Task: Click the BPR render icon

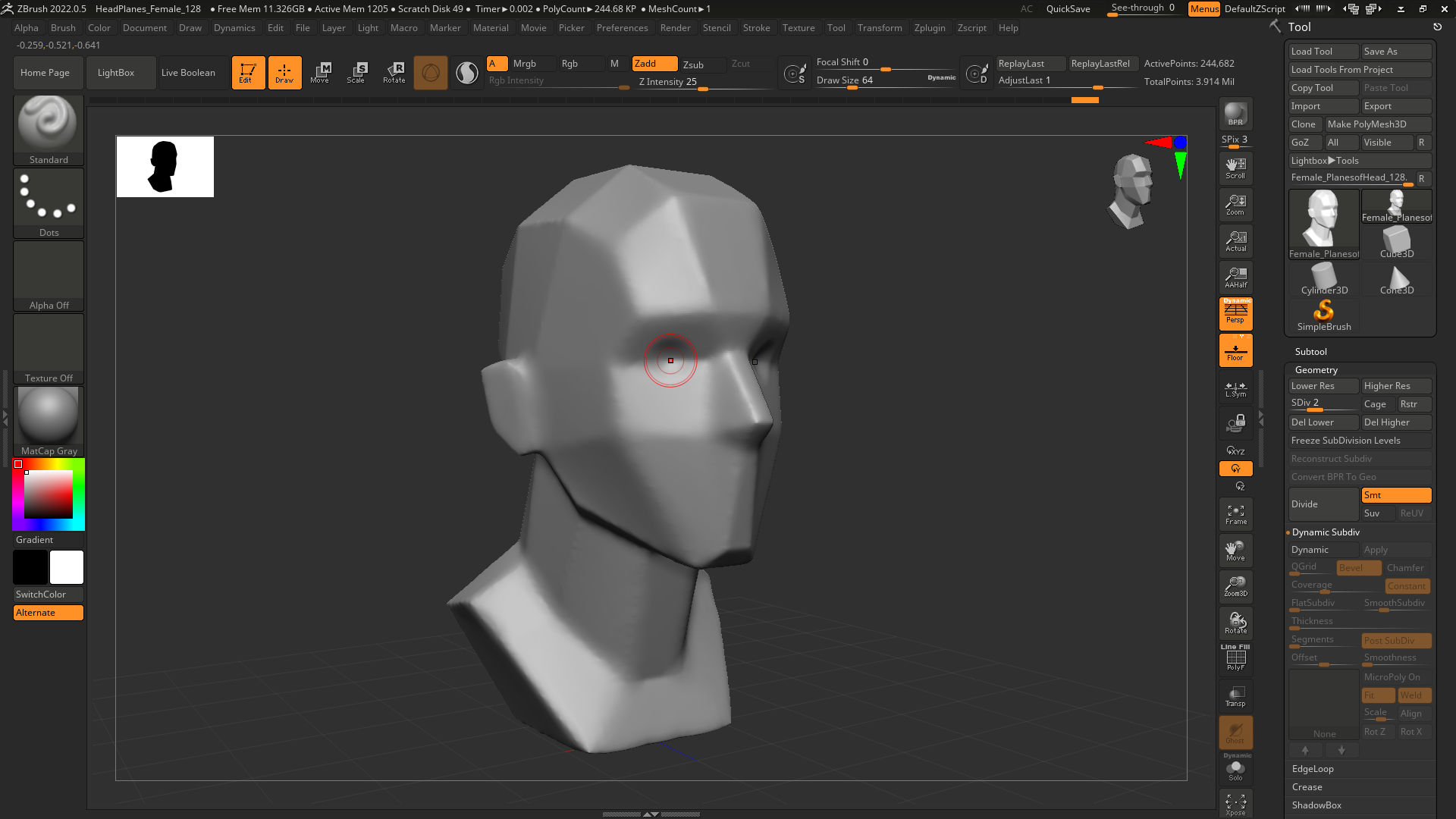Action: tap(1235, 114)
